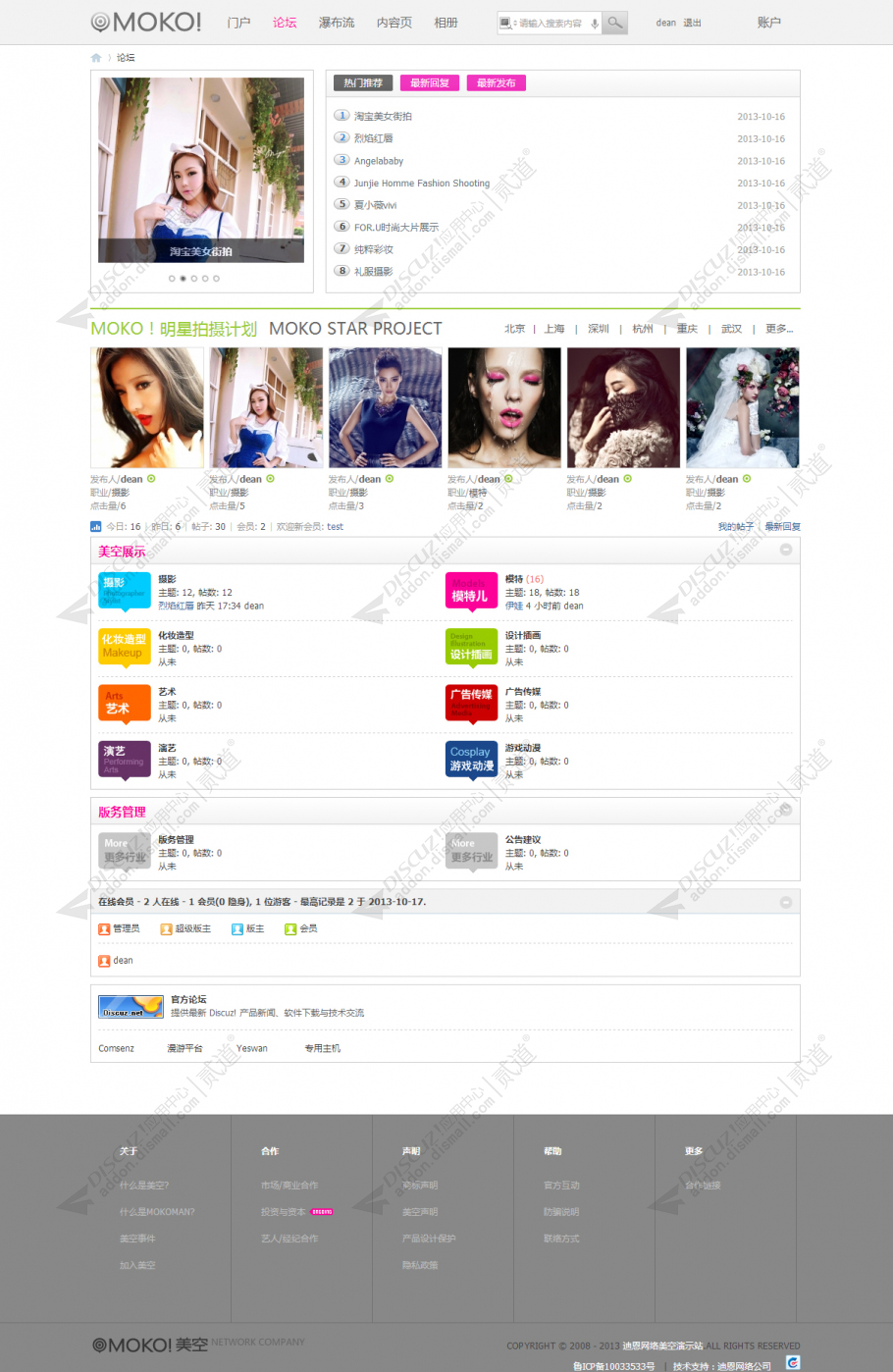Click the microphone icon in the search box
The width and height of the screenshot is (893, 1372).
point(594,23)
